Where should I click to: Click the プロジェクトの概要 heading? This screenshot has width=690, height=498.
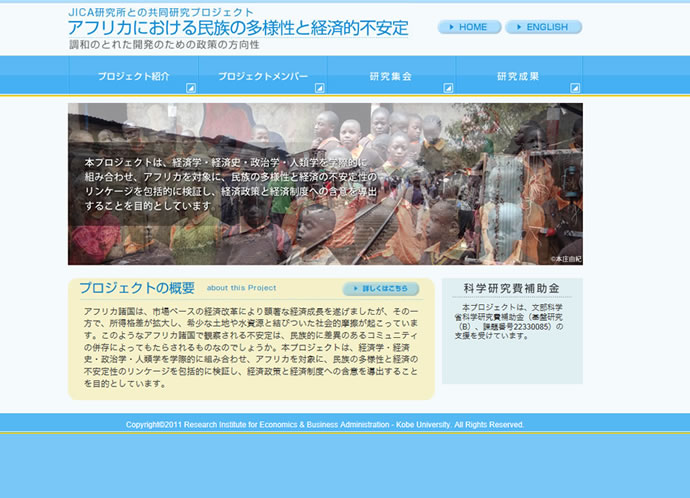click(x=137, y=288)
